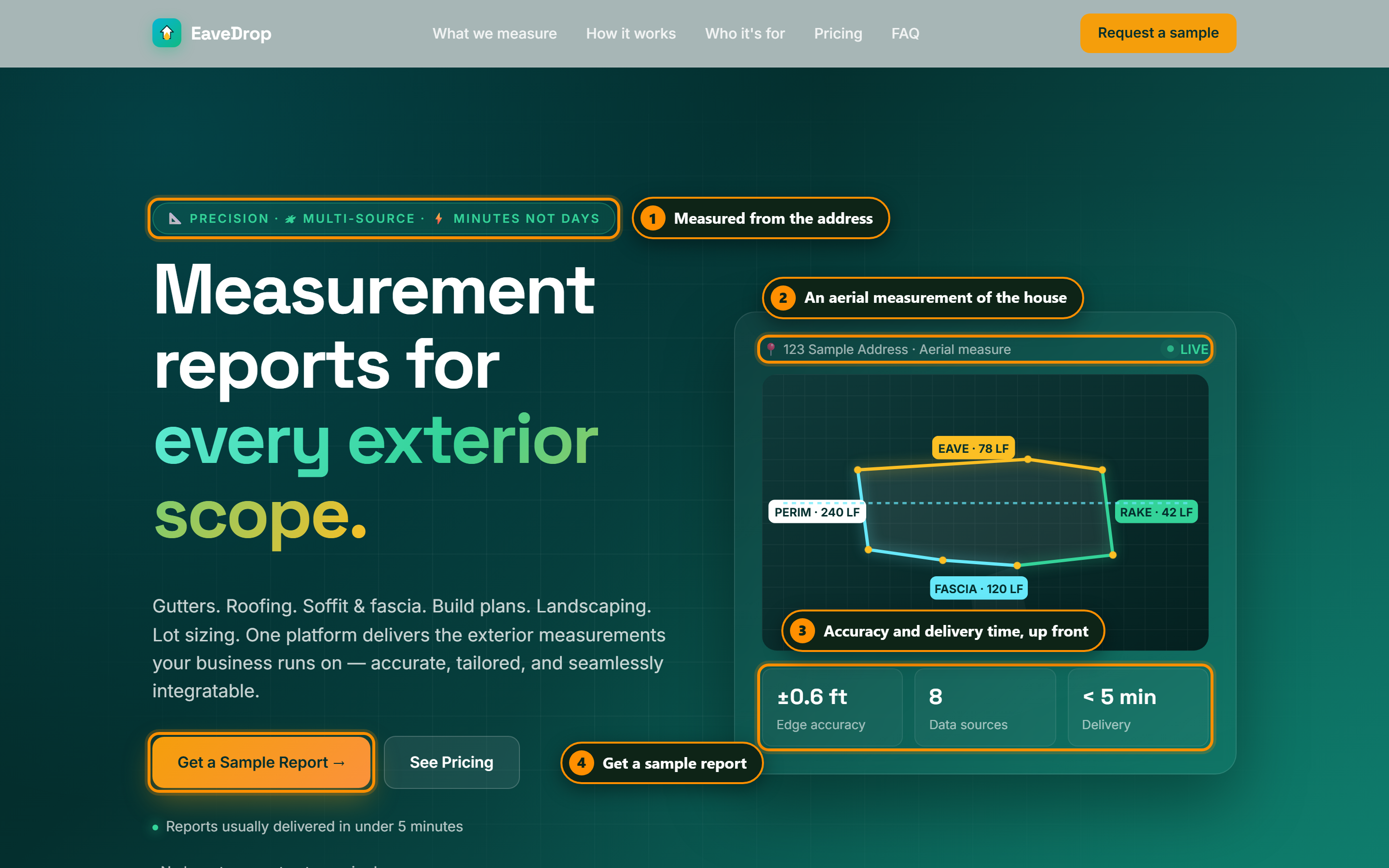Click Reports usually delivered in under 5 minutes
Viewport: 1389px width, 868px height.
click(314, 826)
